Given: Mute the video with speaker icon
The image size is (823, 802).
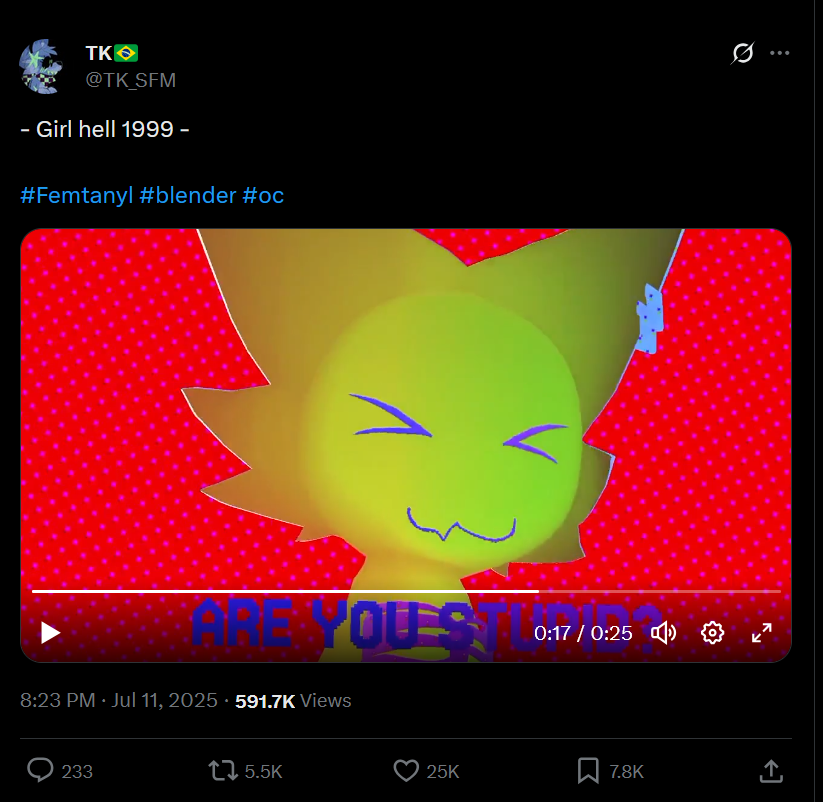Looking at the screenshot, I should pos(663,633).
